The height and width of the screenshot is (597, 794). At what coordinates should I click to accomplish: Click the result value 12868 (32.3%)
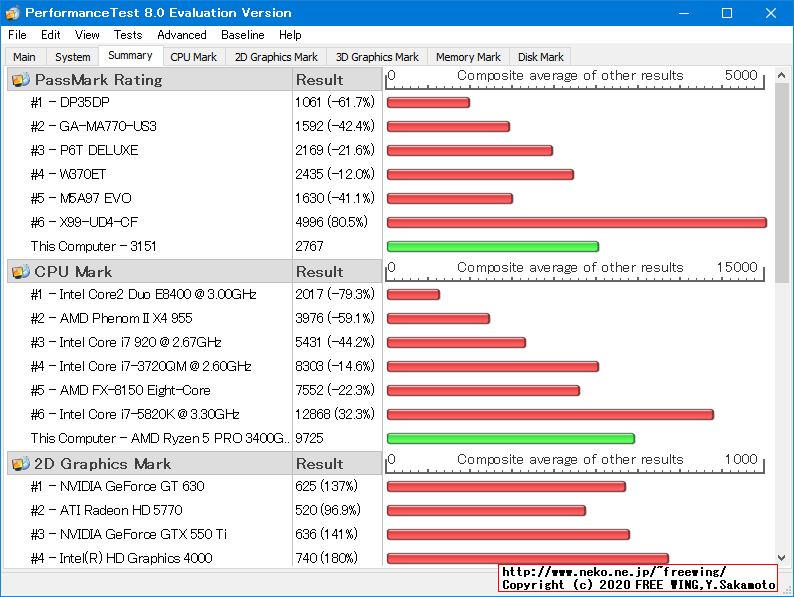pyautogui.click(x=335, y=414)
